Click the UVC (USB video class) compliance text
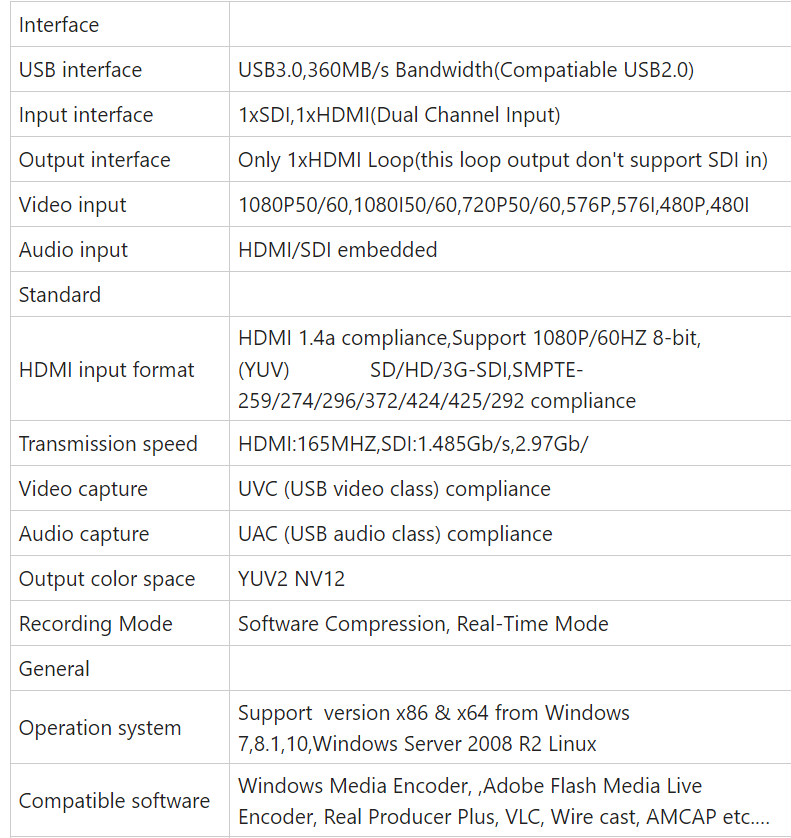 point(394,489)
